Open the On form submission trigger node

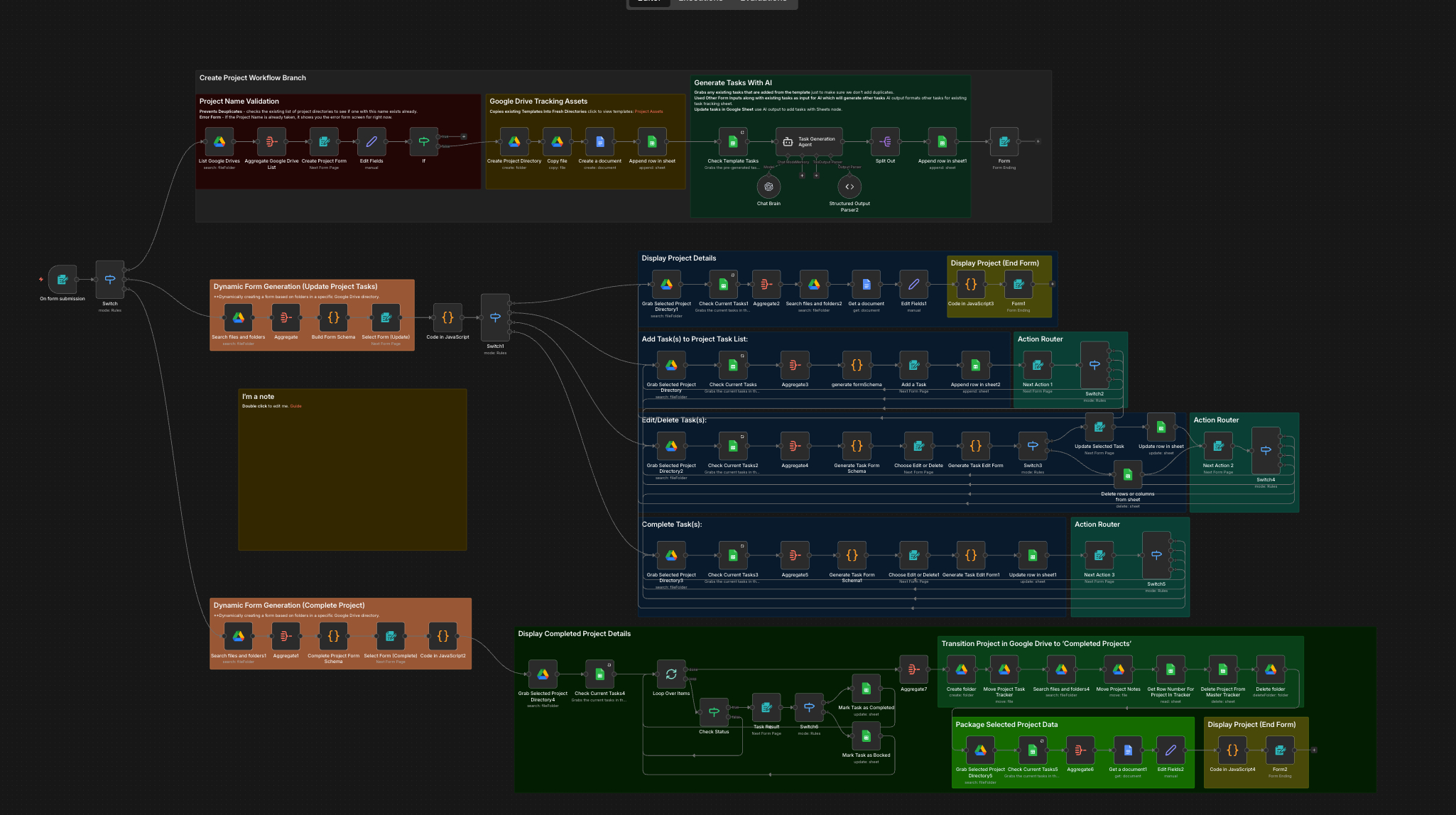point(63,279)
